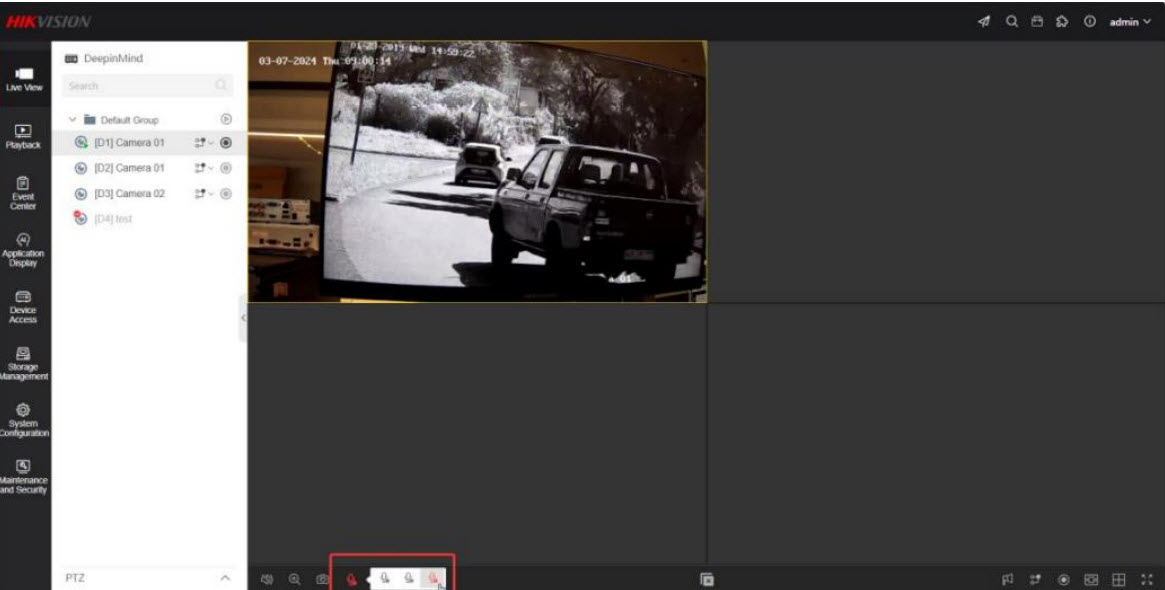Open the admin user dropdown
Image resolution: width=1165 pixels, height=590 pixels.
pyautogui.click(x=1130, y=22)
